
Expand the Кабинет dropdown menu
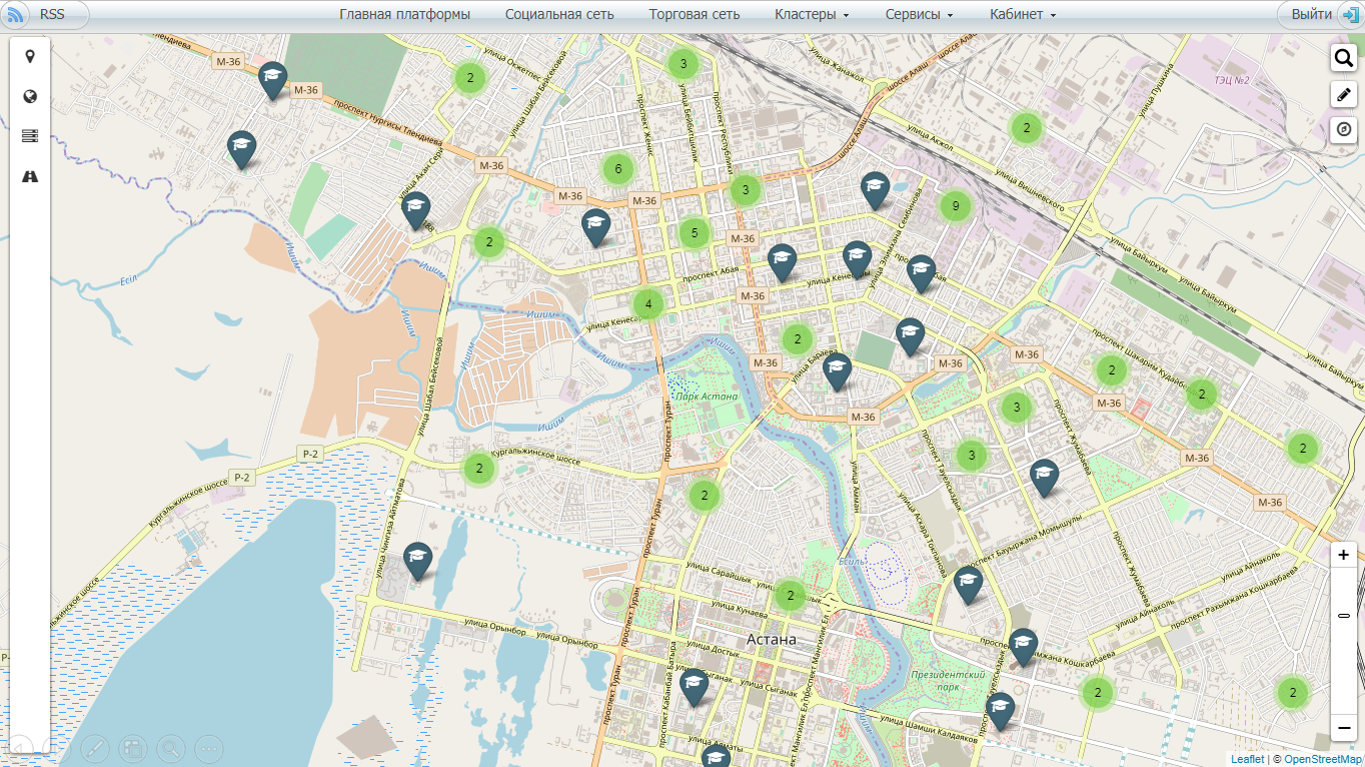click(x=1022, y=15)
